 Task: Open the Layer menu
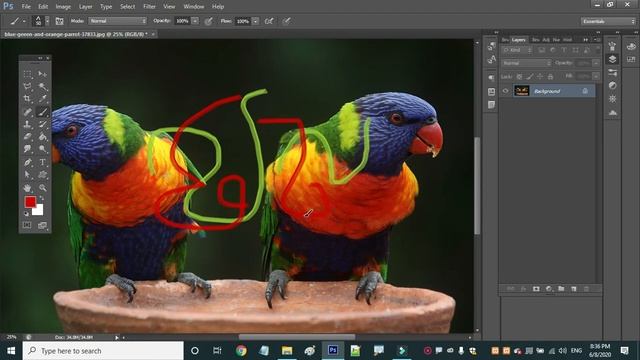click(85, 7)
